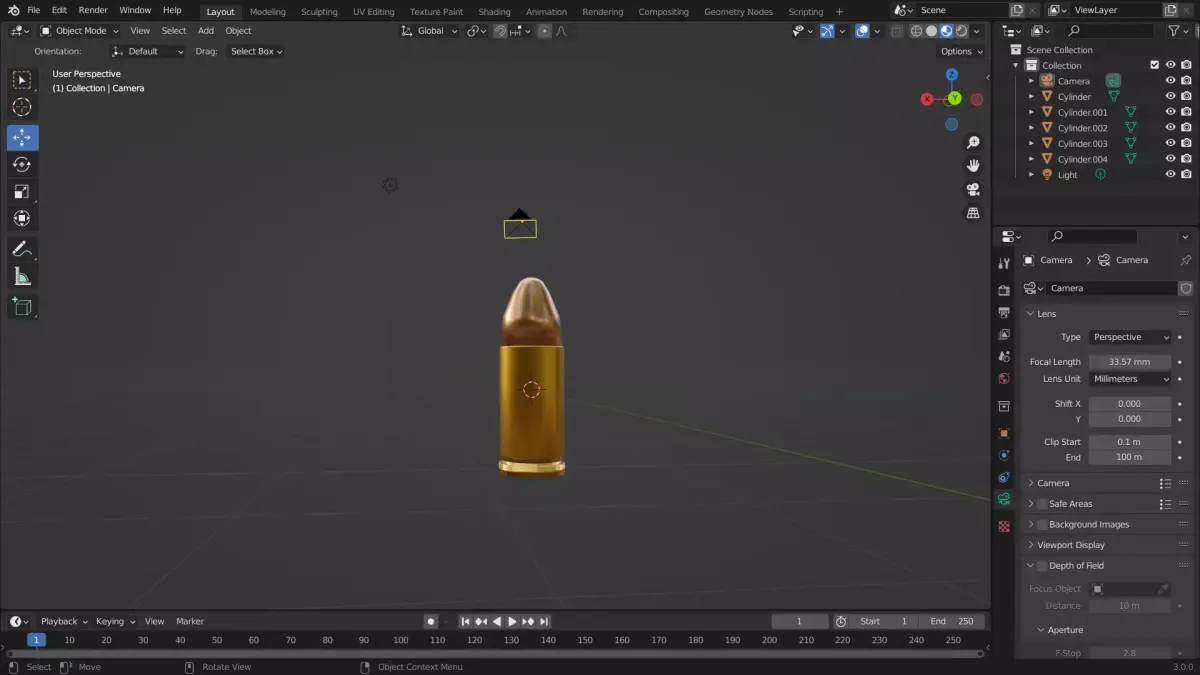Screen dimensions: 1200x675
Task: Hide the Light object in viewport
Action: click(x=1170, y=174)
